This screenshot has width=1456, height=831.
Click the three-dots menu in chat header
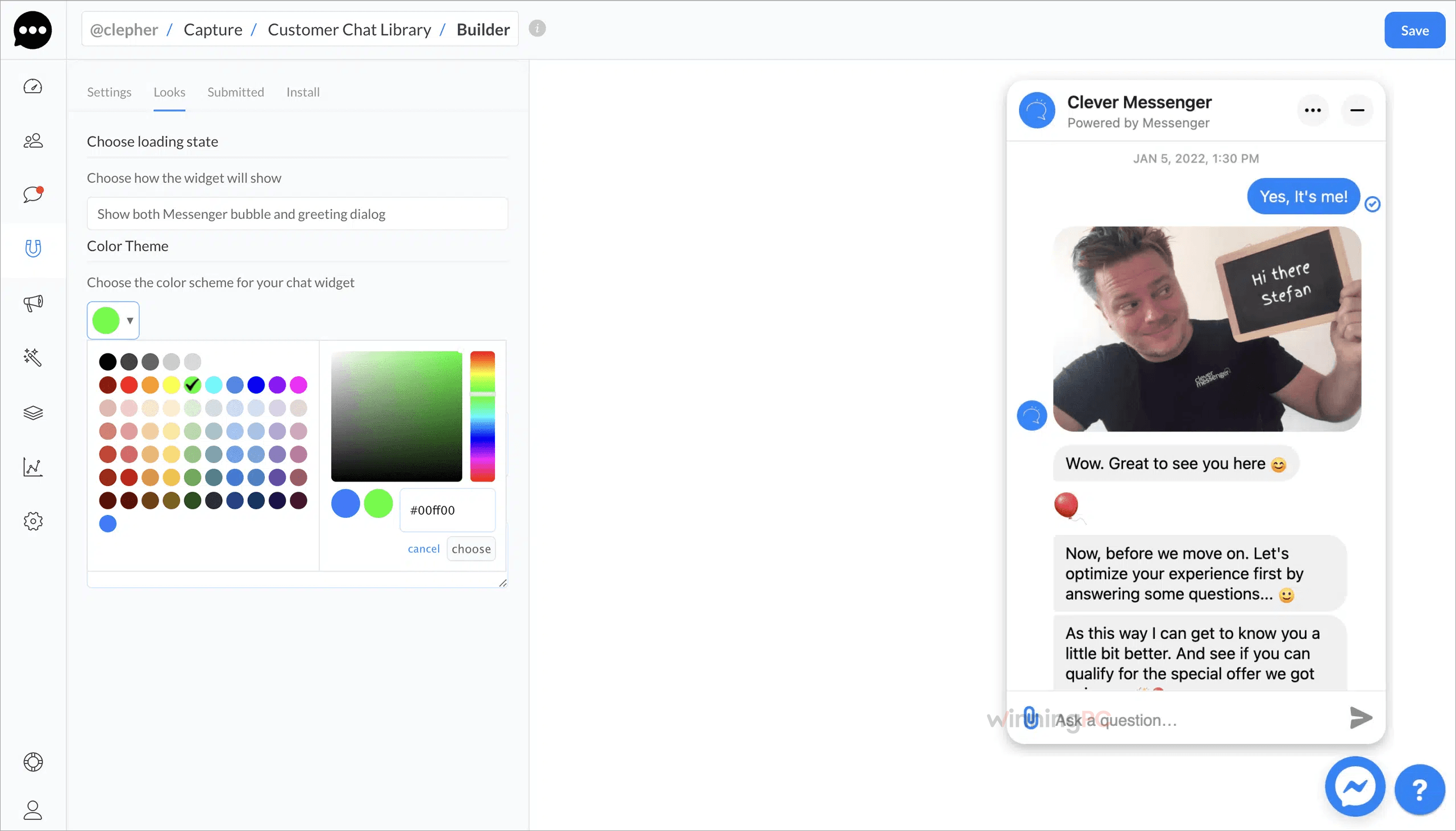tap(1313, 110)
